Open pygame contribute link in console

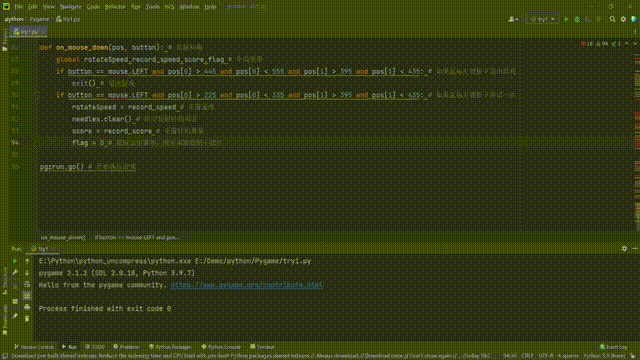pyautogui.click(x=246, y=285)
